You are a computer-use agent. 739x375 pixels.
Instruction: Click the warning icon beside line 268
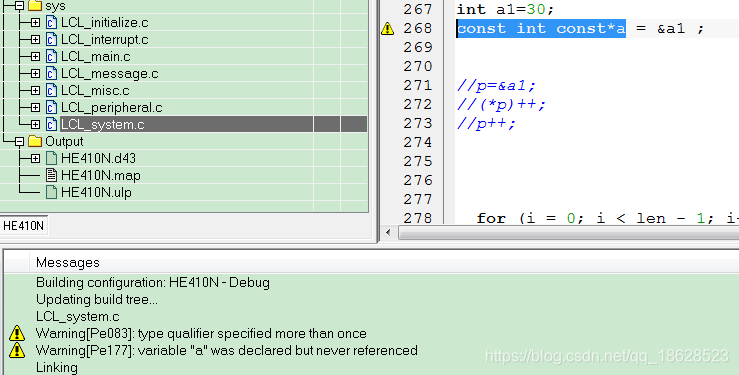(387, 29)
